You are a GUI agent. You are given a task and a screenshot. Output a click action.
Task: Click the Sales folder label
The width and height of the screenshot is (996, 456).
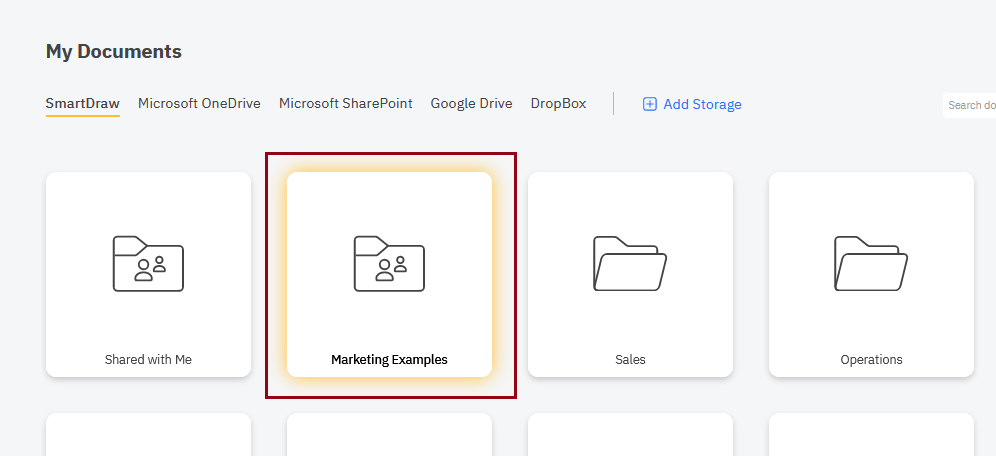tap(630, 360)
